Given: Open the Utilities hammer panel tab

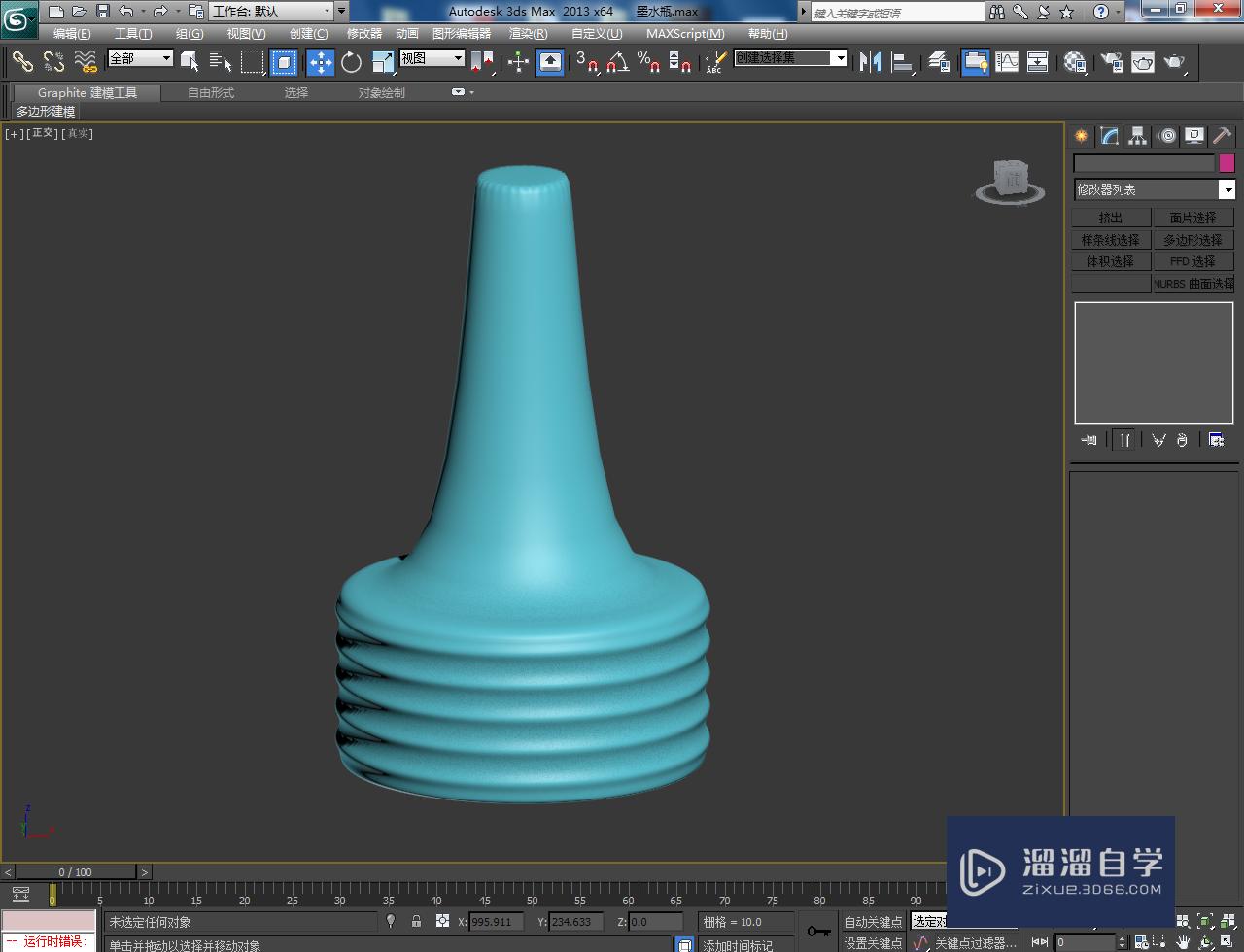Looking at the screenshot, I should (1222, 136).
